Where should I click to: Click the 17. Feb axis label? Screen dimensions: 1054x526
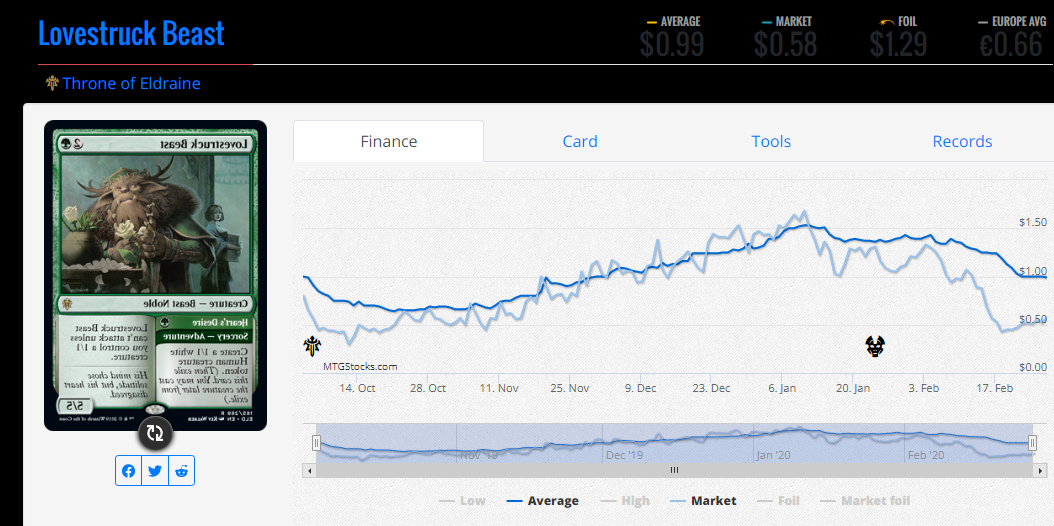(x=994, y=388)
